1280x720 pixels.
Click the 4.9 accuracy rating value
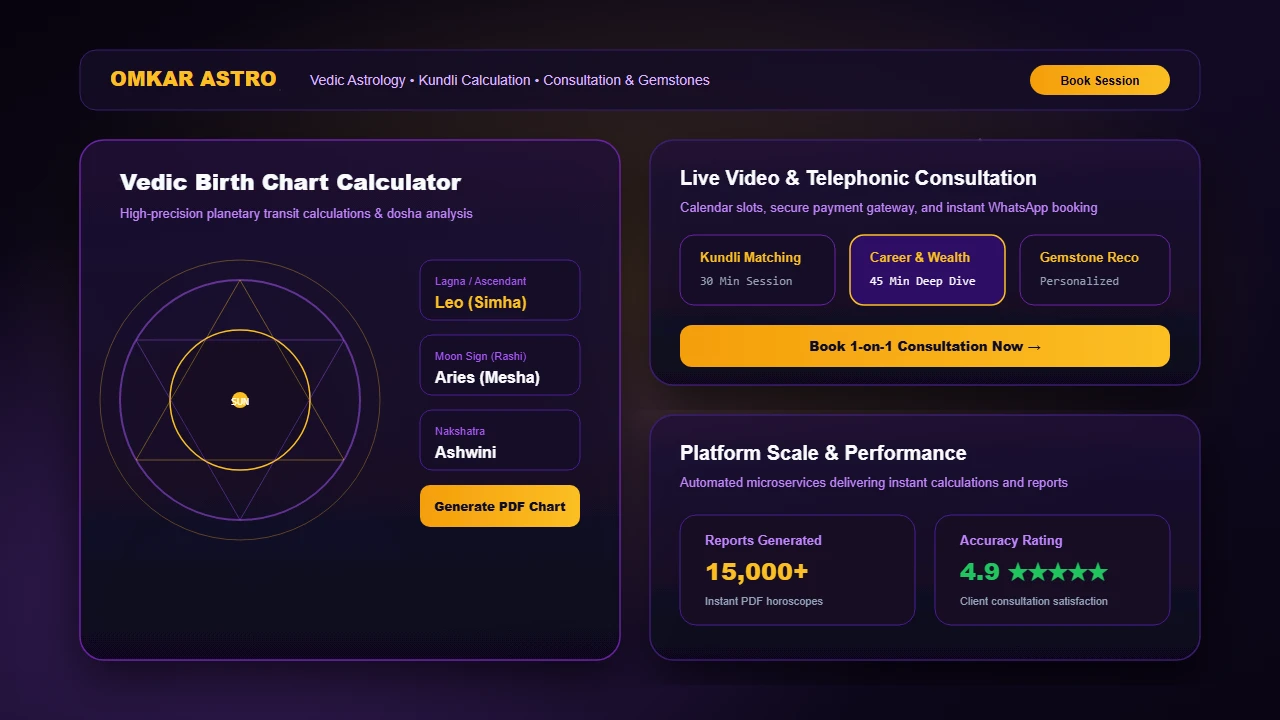point(980,572)
